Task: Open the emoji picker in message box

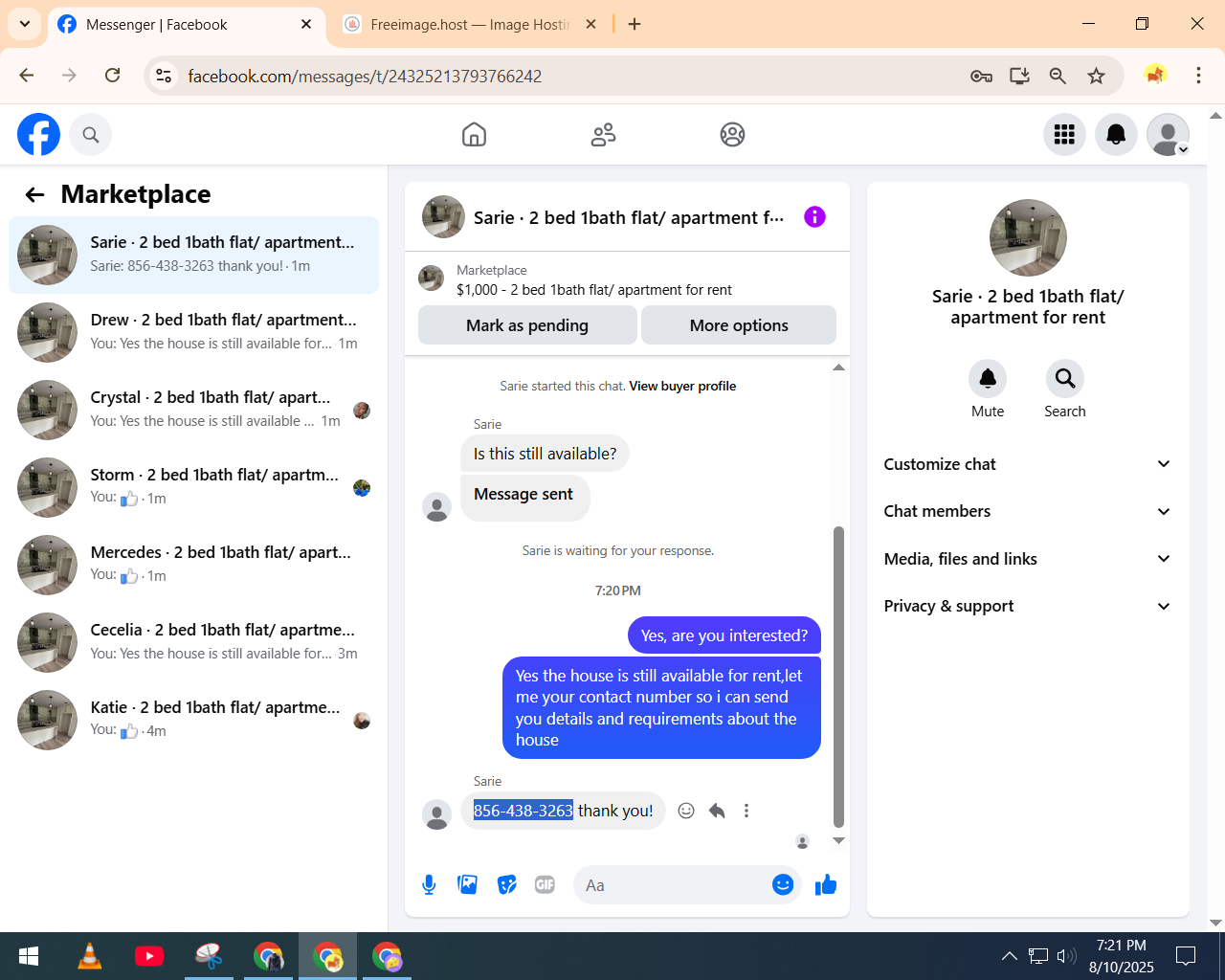Action: (x=783, y=885)
